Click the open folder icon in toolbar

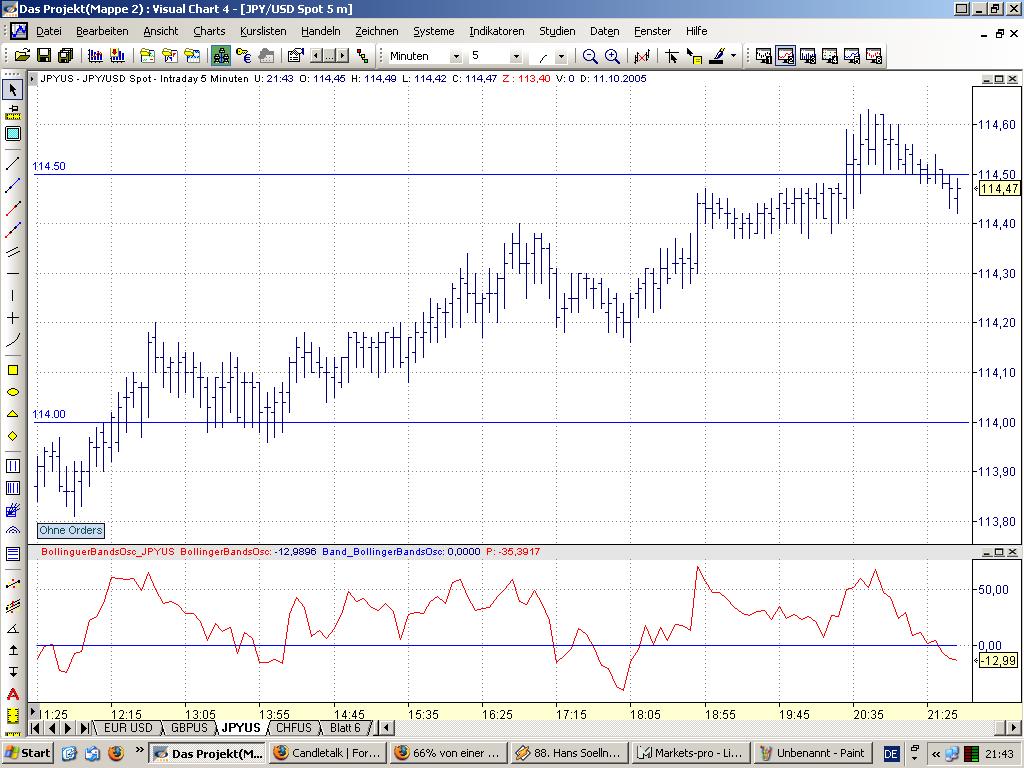(x=21, y=56)
